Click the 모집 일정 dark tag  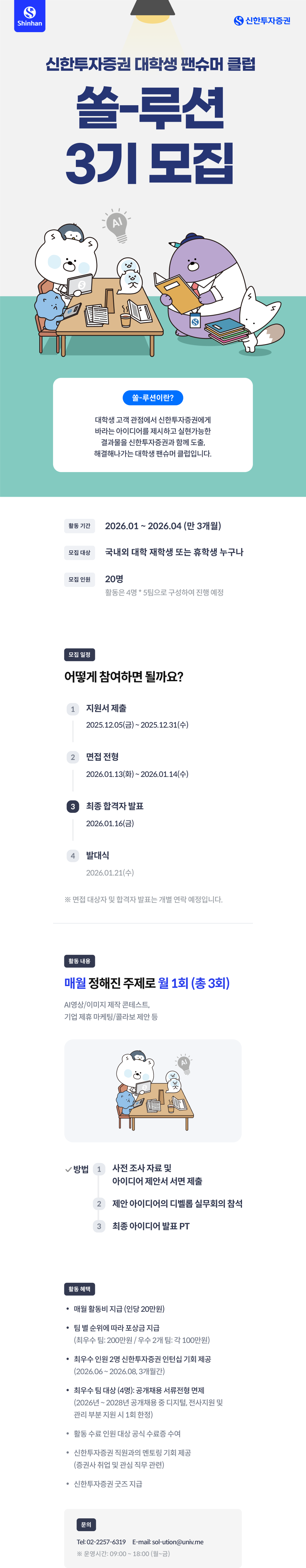pos(79,654)
